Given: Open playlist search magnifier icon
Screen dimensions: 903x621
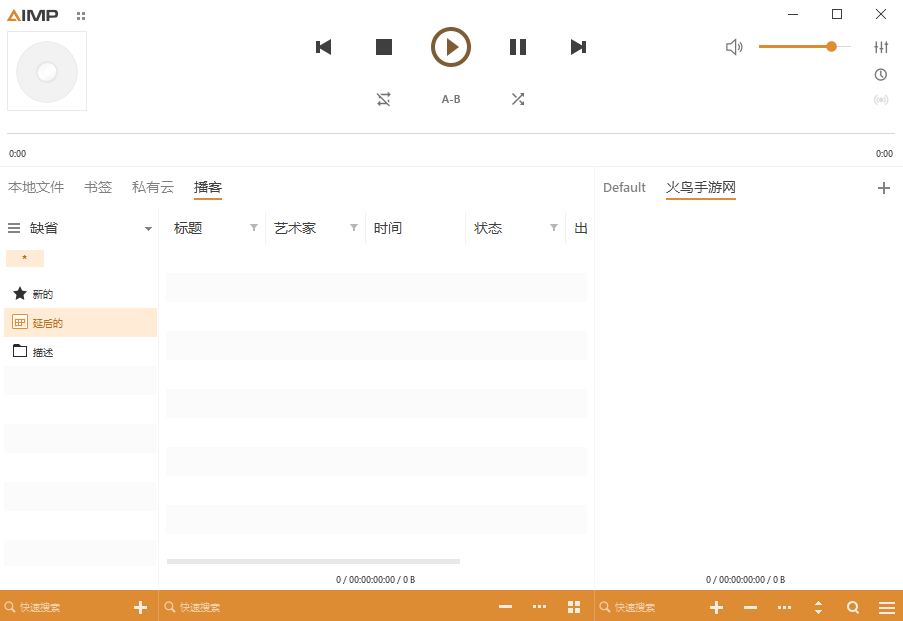Looking at the screenshot, I should pos(853,607).
